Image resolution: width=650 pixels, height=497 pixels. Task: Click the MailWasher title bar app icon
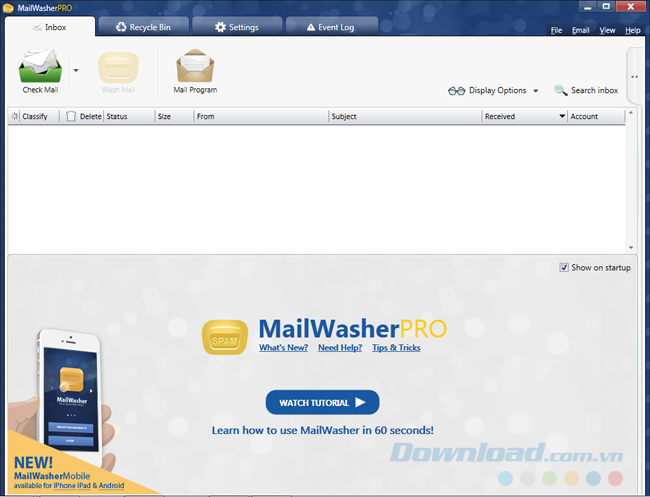(8, 8)
